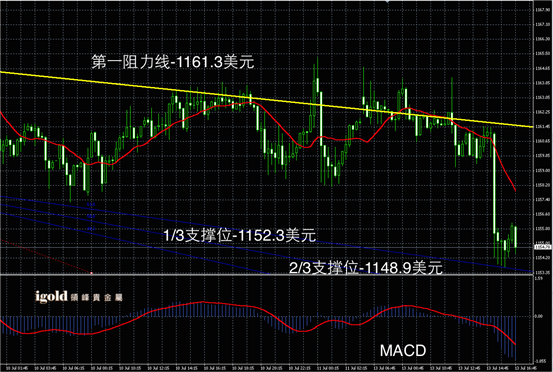Click the current price tag 1154.79
553x372 pixels.
click(x=543, y=247)
